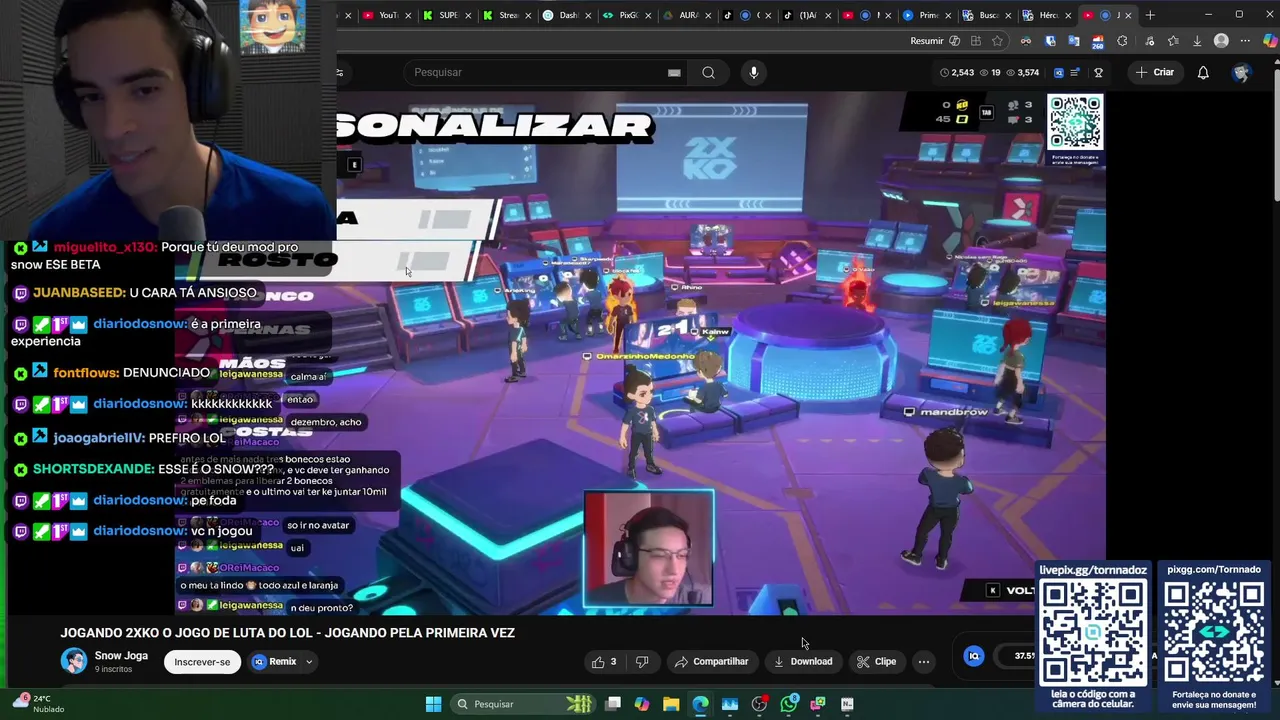
Task: Like the video with thumbs up
Action: click(604, 661)
